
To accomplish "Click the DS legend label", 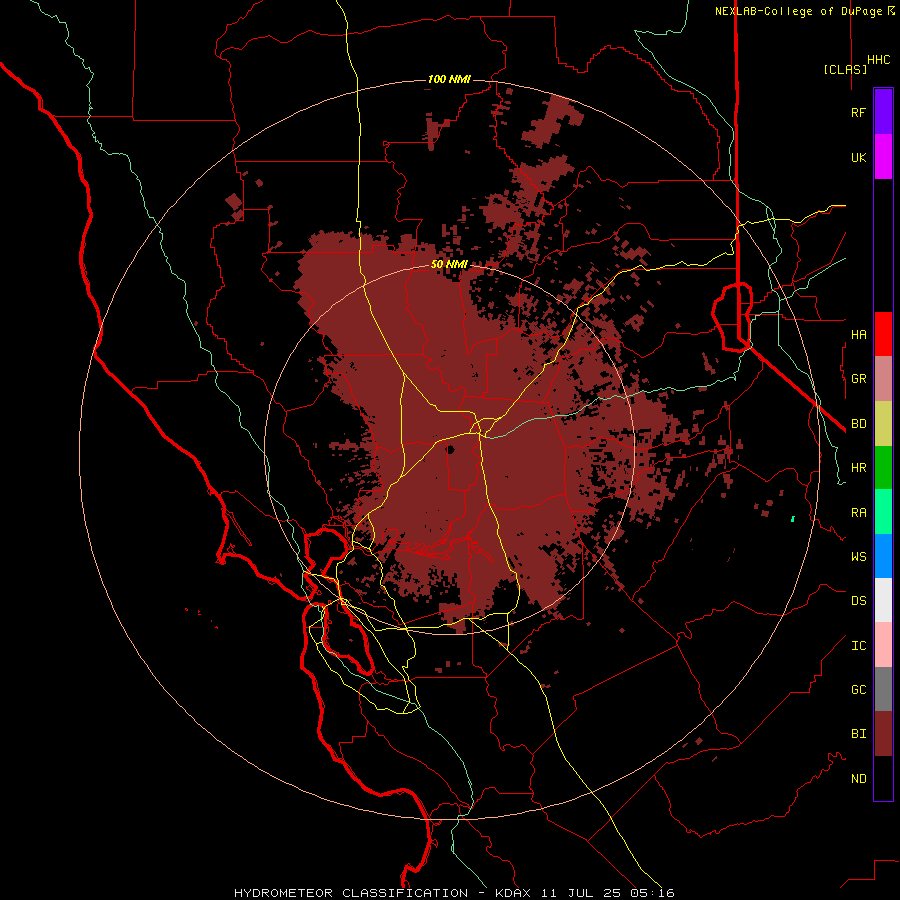I will (x=858, y=601).
